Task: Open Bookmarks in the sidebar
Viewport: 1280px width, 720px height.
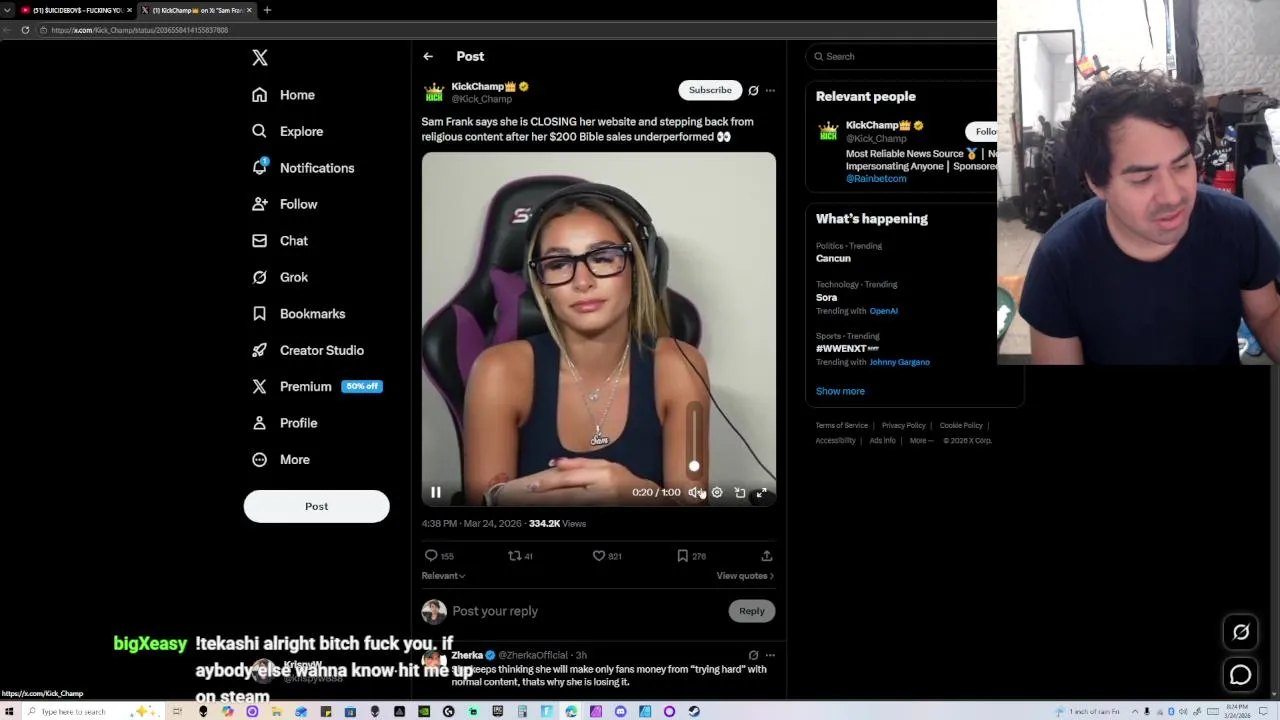Action: tap(299, 314)
